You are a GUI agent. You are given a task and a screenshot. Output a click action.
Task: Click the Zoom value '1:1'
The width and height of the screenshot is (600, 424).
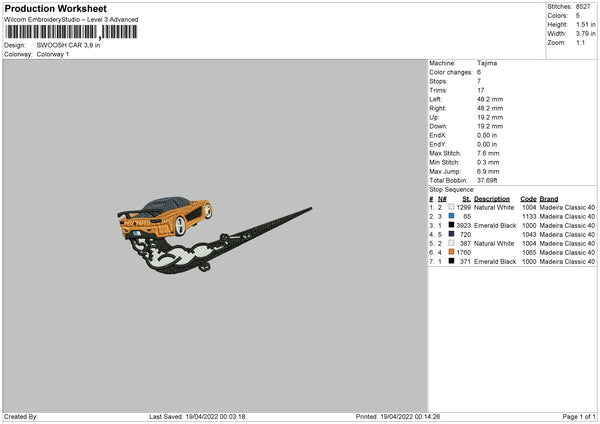(580, 43)
